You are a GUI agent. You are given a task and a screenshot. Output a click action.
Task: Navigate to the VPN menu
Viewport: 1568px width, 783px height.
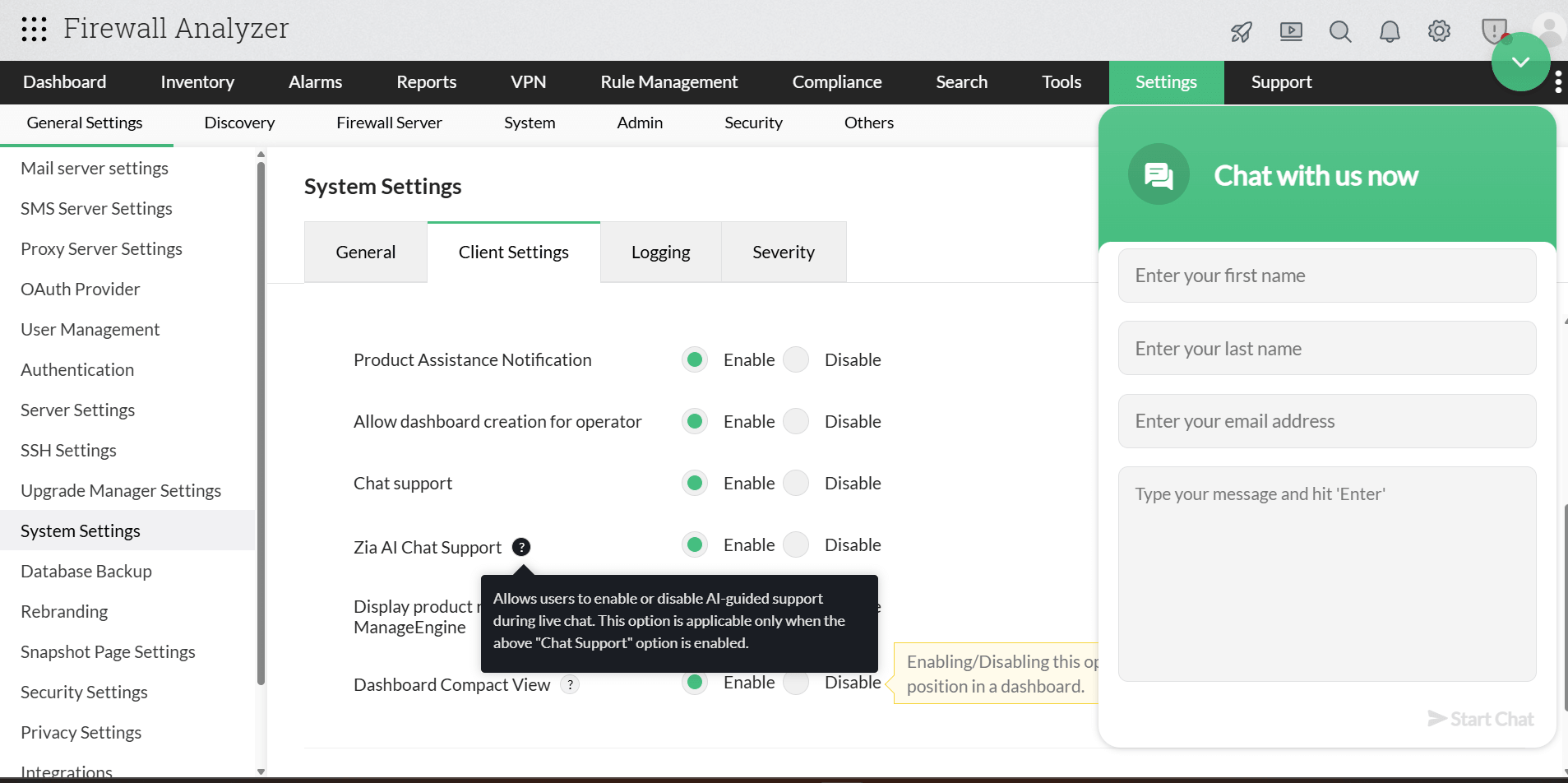(528, 82)
